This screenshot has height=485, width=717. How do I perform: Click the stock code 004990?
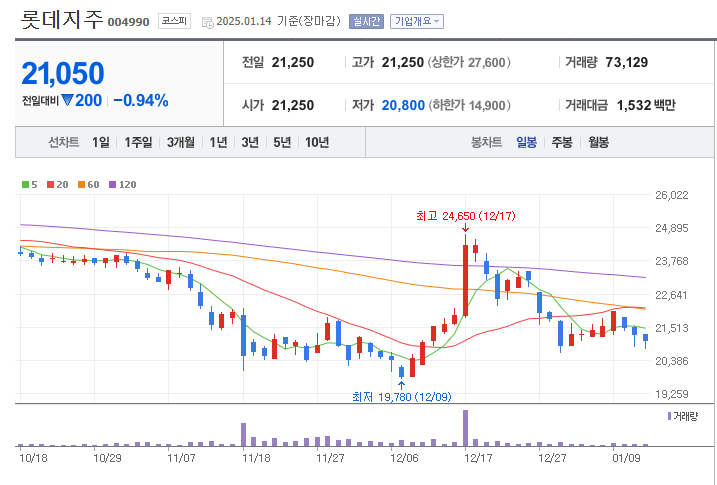click(128, 22)
